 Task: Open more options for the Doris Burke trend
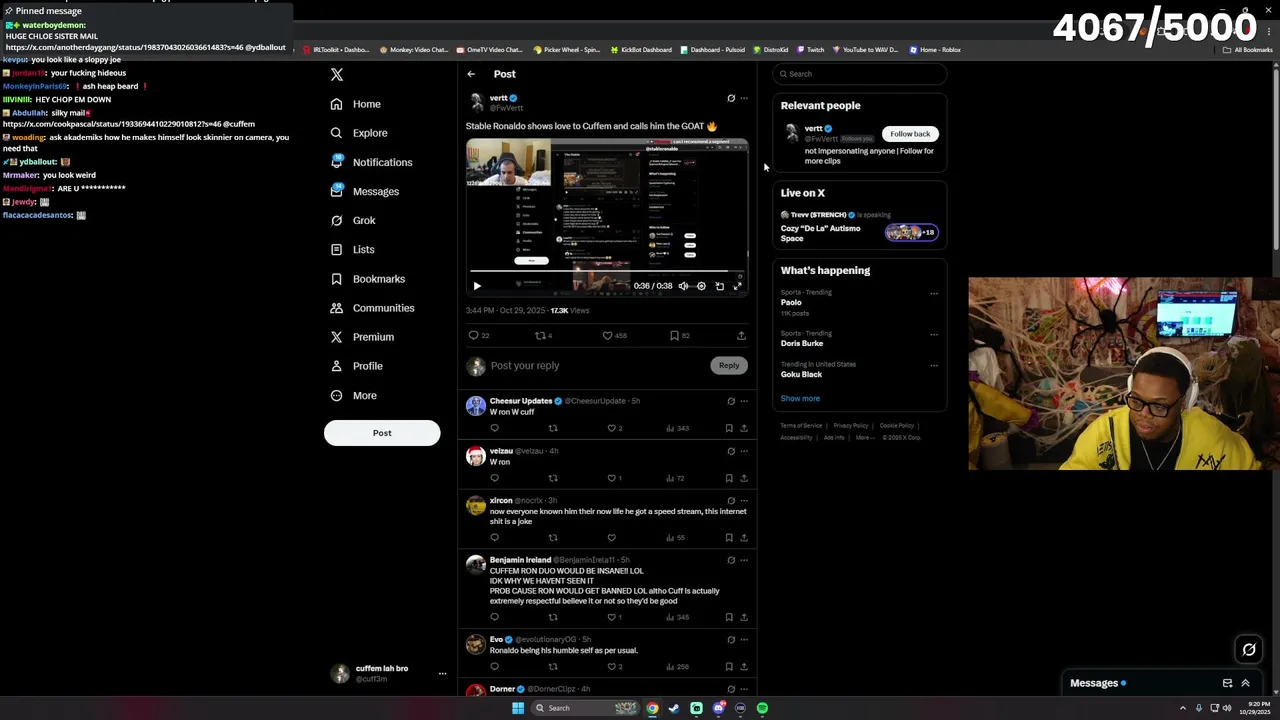point(934,335)
